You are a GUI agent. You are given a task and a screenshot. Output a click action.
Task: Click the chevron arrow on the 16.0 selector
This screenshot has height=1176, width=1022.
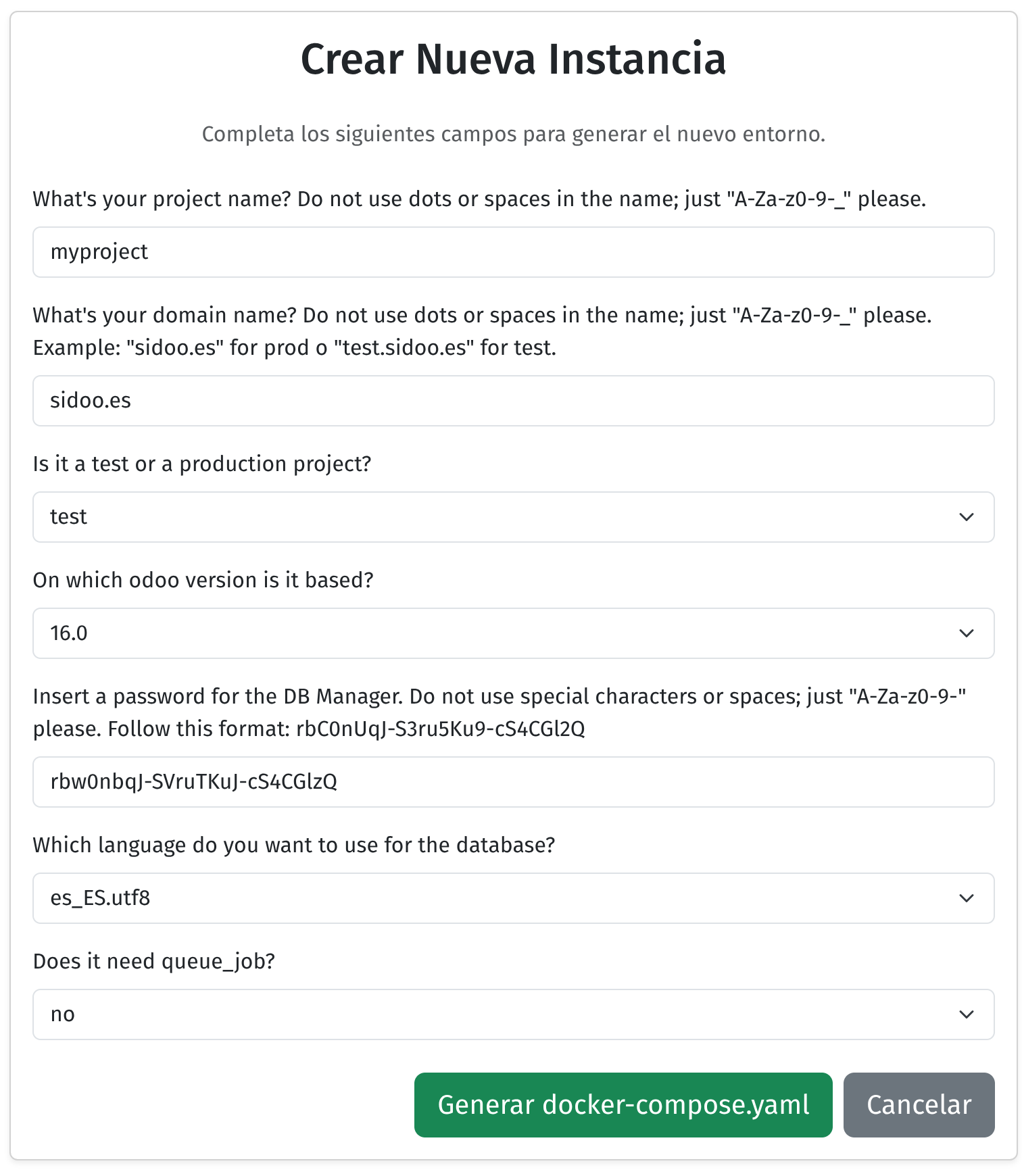[x=967, y=633]
